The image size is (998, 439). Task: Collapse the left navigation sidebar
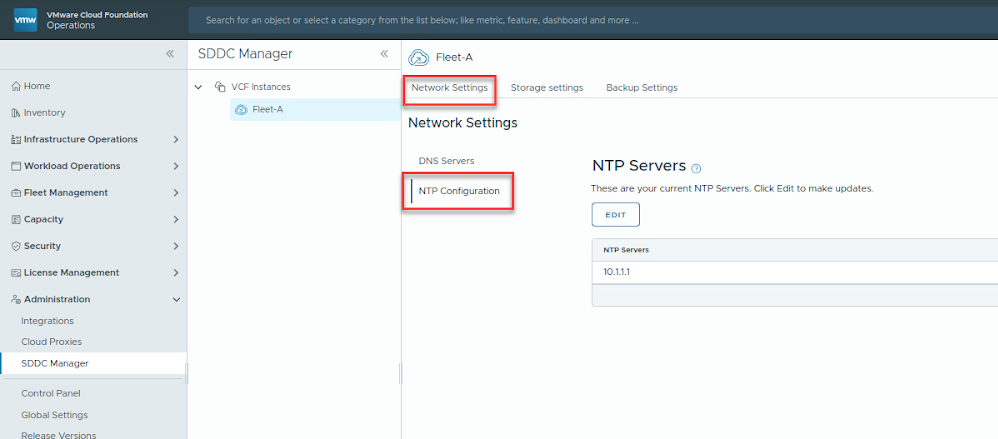[170, 54]
